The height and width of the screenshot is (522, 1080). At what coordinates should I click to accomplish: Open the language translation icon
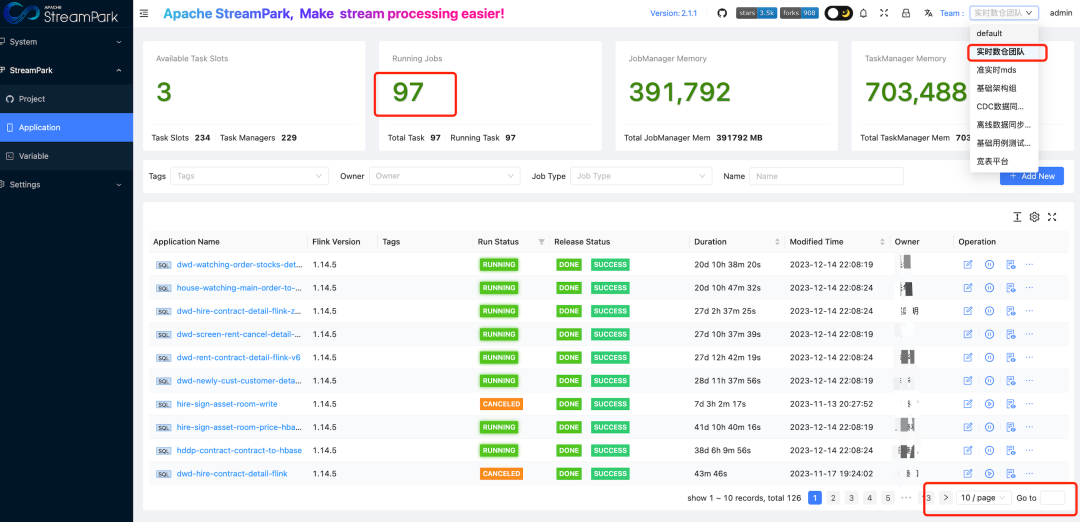[x=928, y=13]
